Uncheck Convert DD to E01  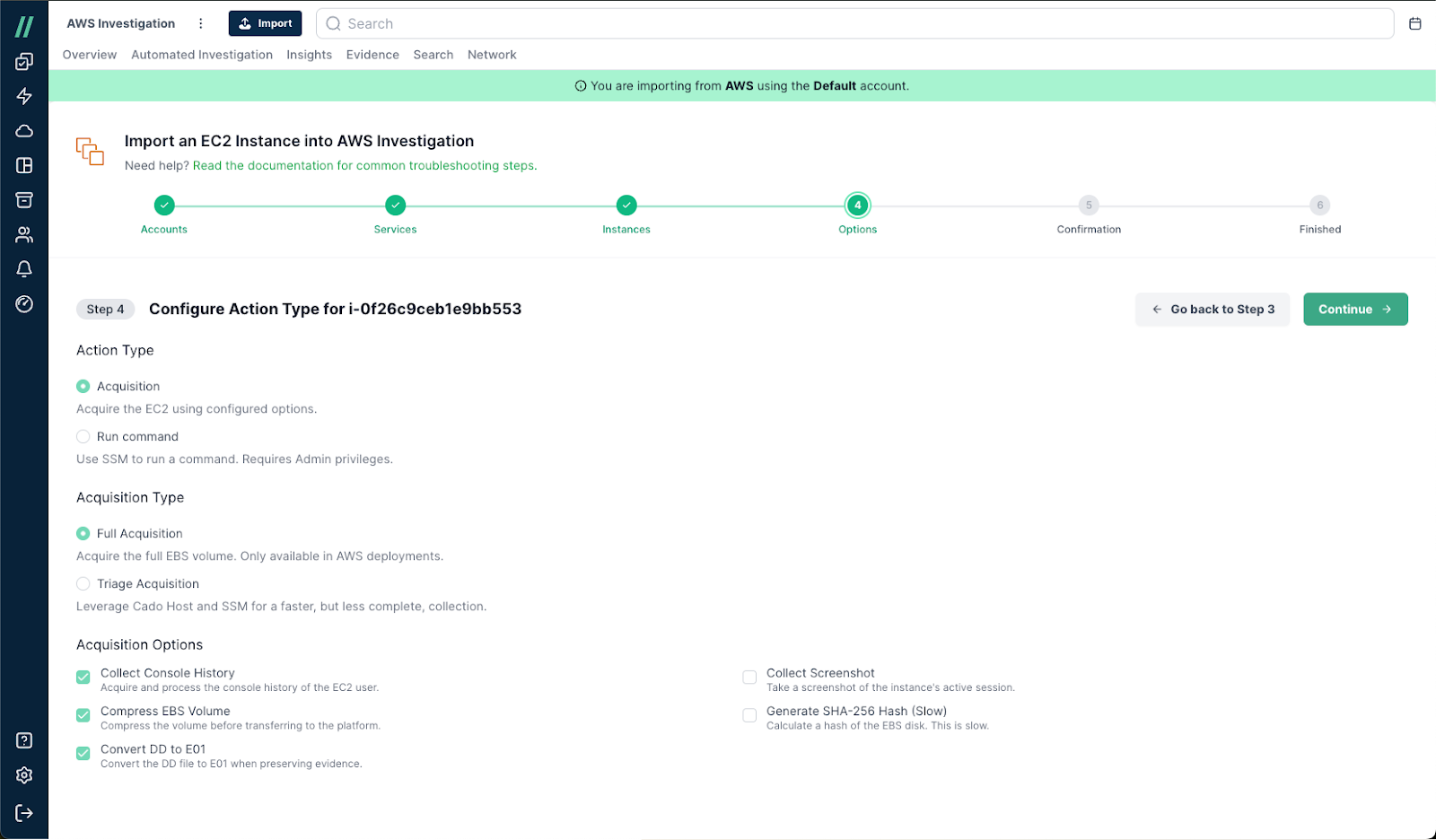(83, 754)
